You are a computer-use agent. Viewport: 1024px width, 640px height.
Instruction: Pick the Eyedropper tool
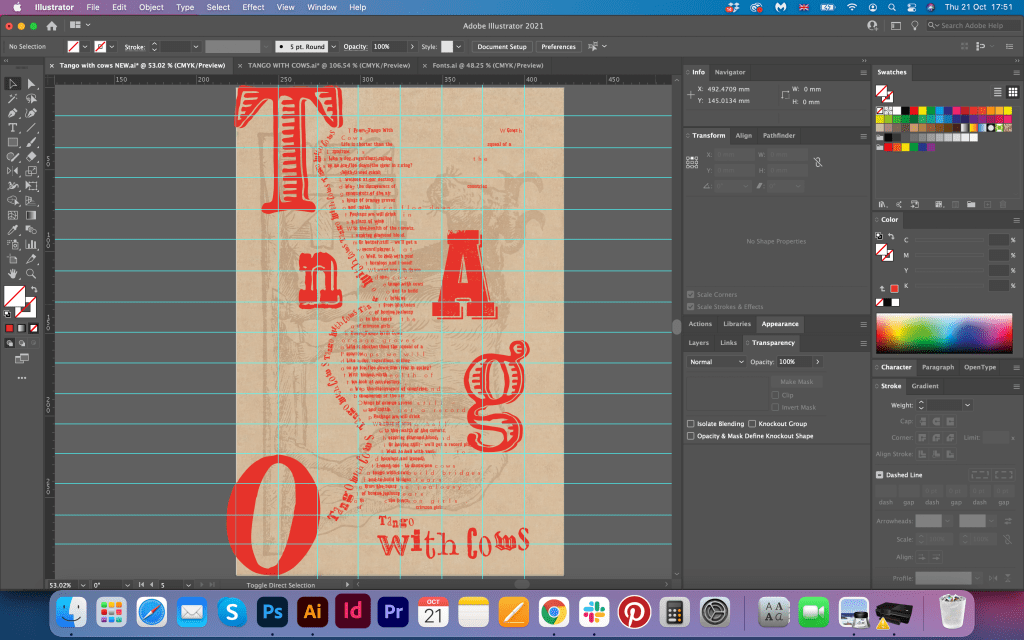13,230
